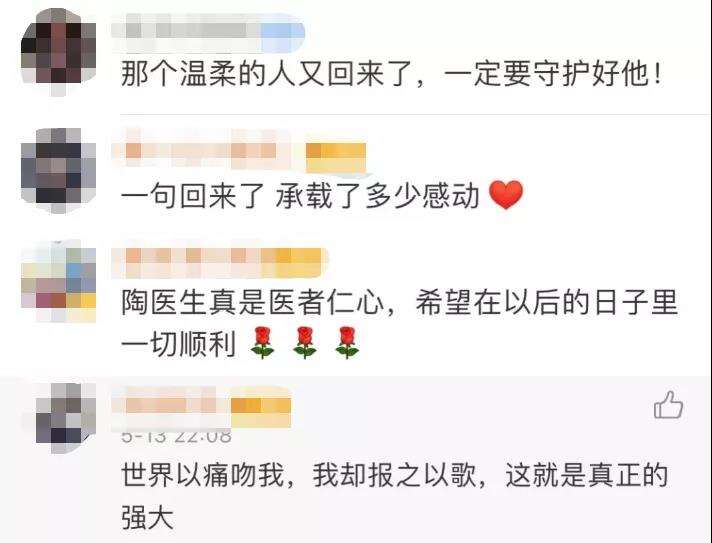Open the first commenter's blurred avatar
Screen dimensions: 712x543
pos(59,52)
